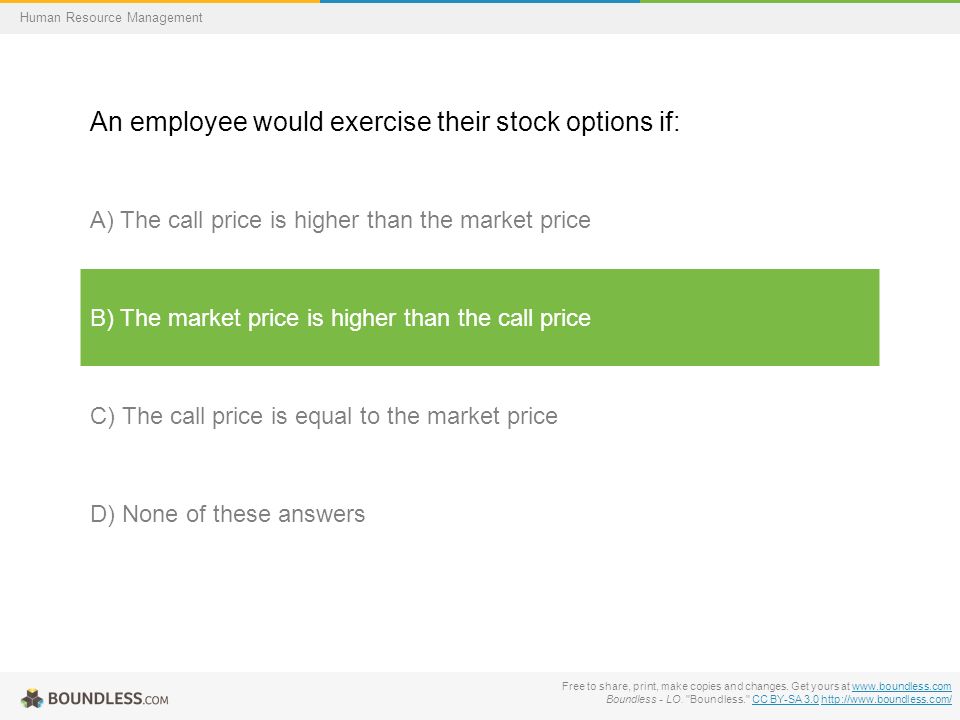Open the www.boundless.com link

(x=901, y=686)
